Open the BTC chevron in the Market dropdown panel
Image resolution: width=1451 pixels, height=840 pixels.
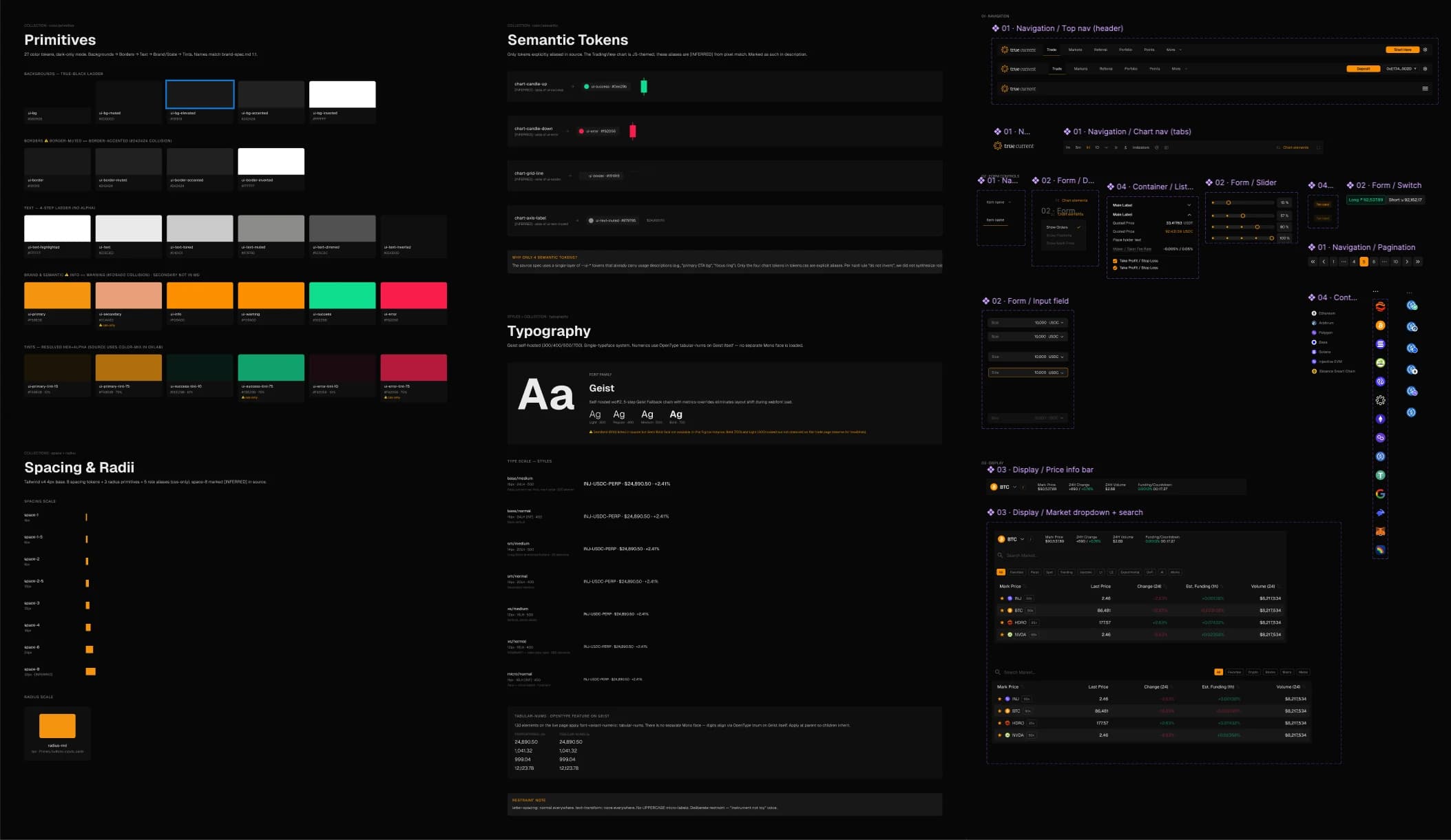[1022, 539]
